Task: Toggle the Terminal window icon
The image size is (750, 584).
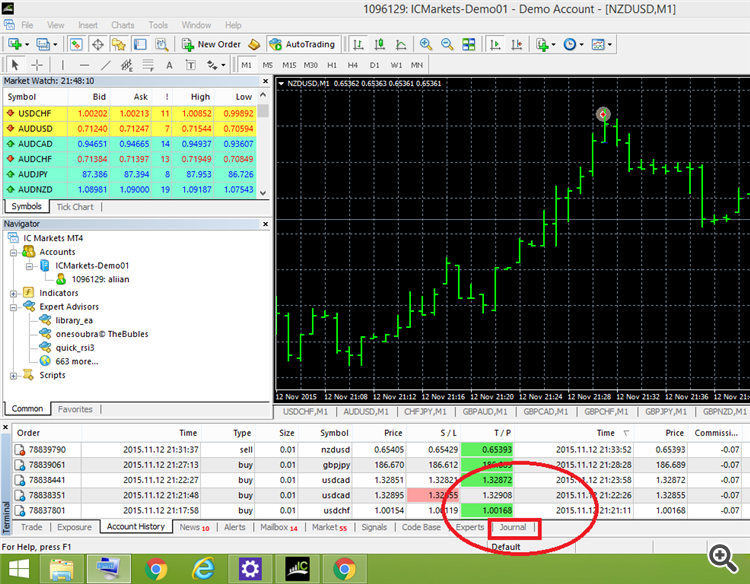Action: (140, 44)
